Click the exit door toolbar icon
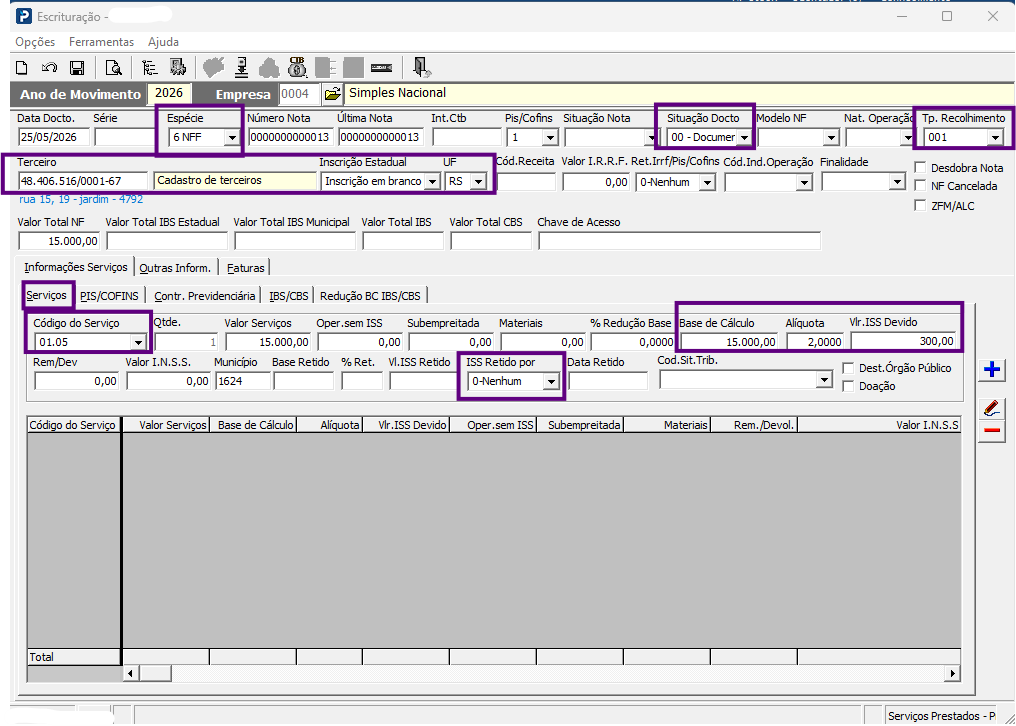The width and height of the screenshot is (1016, 726). coord(422,67)
